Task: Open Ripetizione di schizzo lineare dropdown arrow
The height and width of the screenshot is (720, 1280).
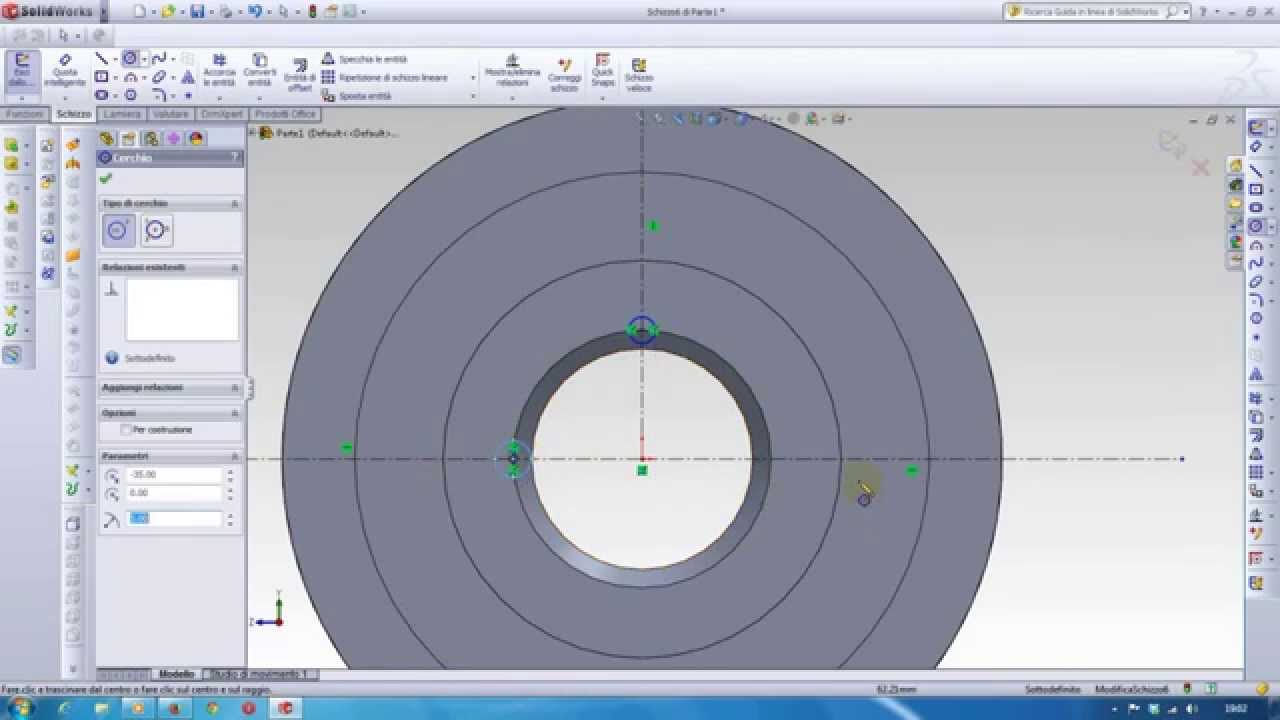Action: 473,78
